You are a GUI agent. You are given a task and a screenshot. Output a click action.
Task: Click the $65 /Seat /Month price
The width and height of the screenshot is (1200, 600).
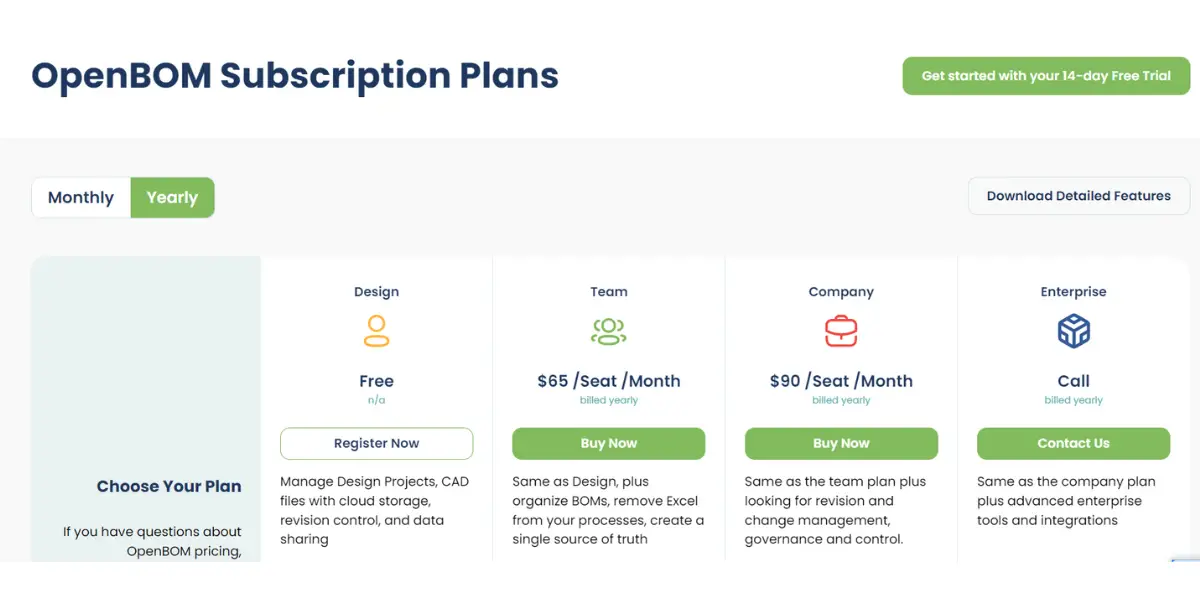[x=609, y=381]
